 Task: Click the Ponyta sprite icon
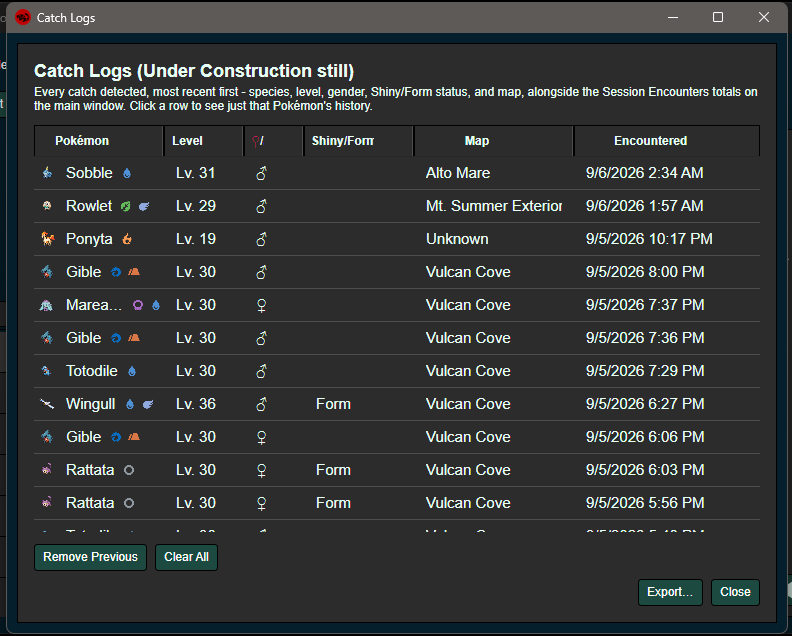pos(47,238)
